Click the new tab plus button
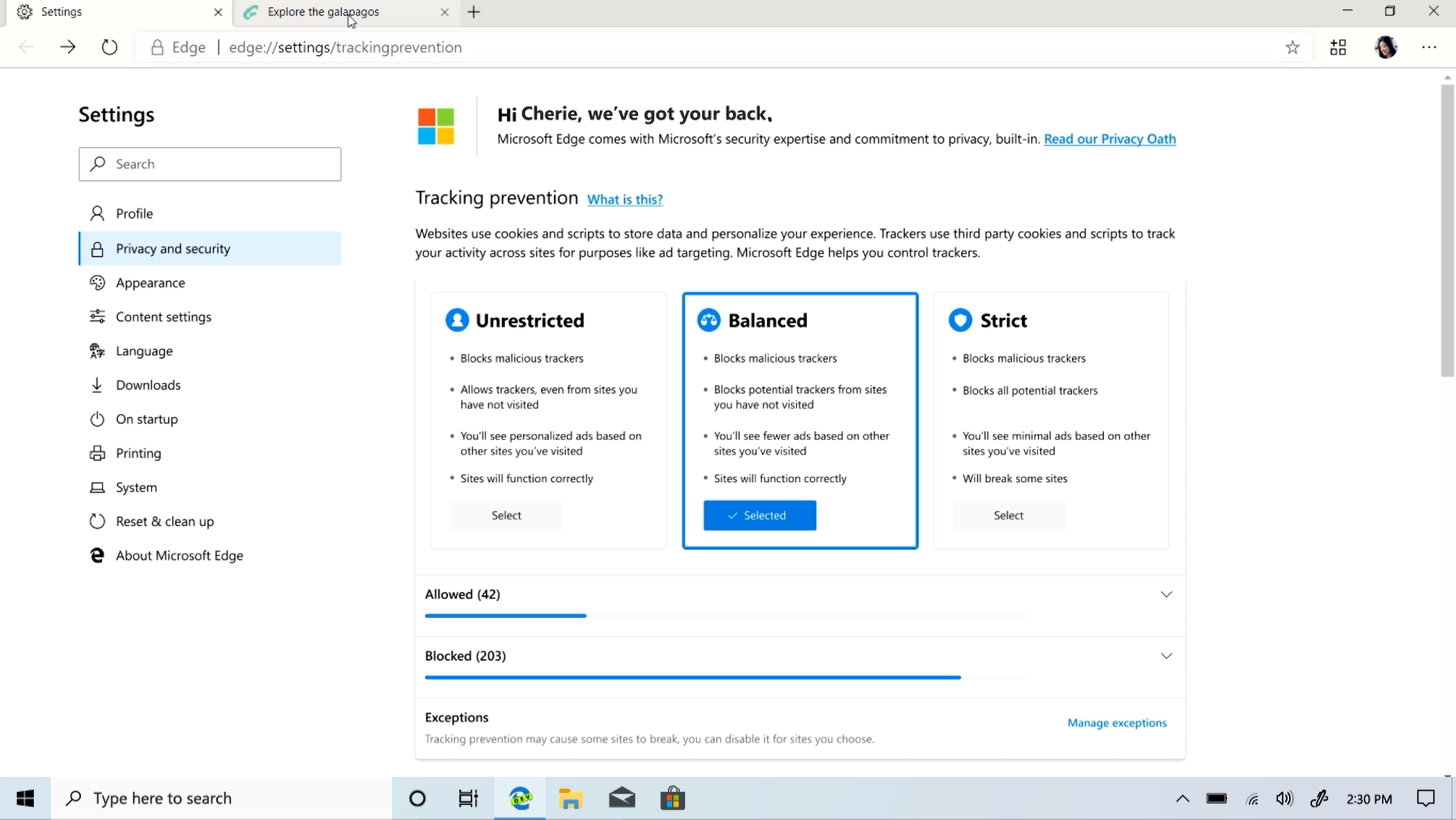The width and height of the screenshot is (1456, 820). tap(474, 12)
